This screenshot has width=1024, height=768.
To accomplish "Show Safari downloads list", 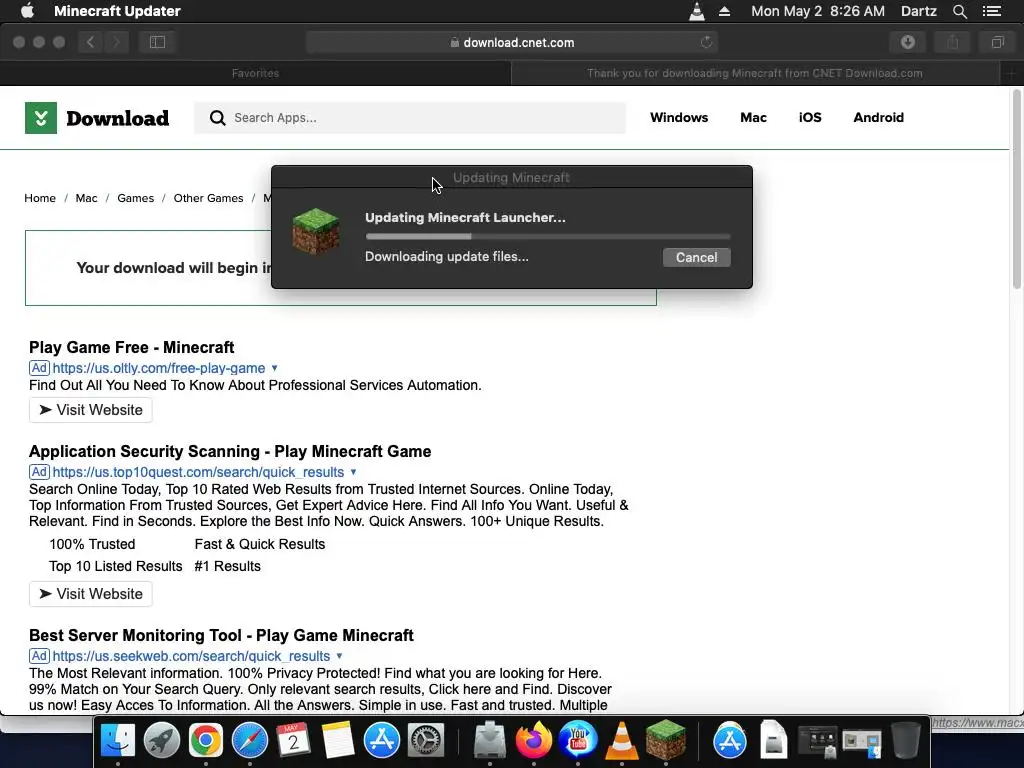I will click(908, 42).
